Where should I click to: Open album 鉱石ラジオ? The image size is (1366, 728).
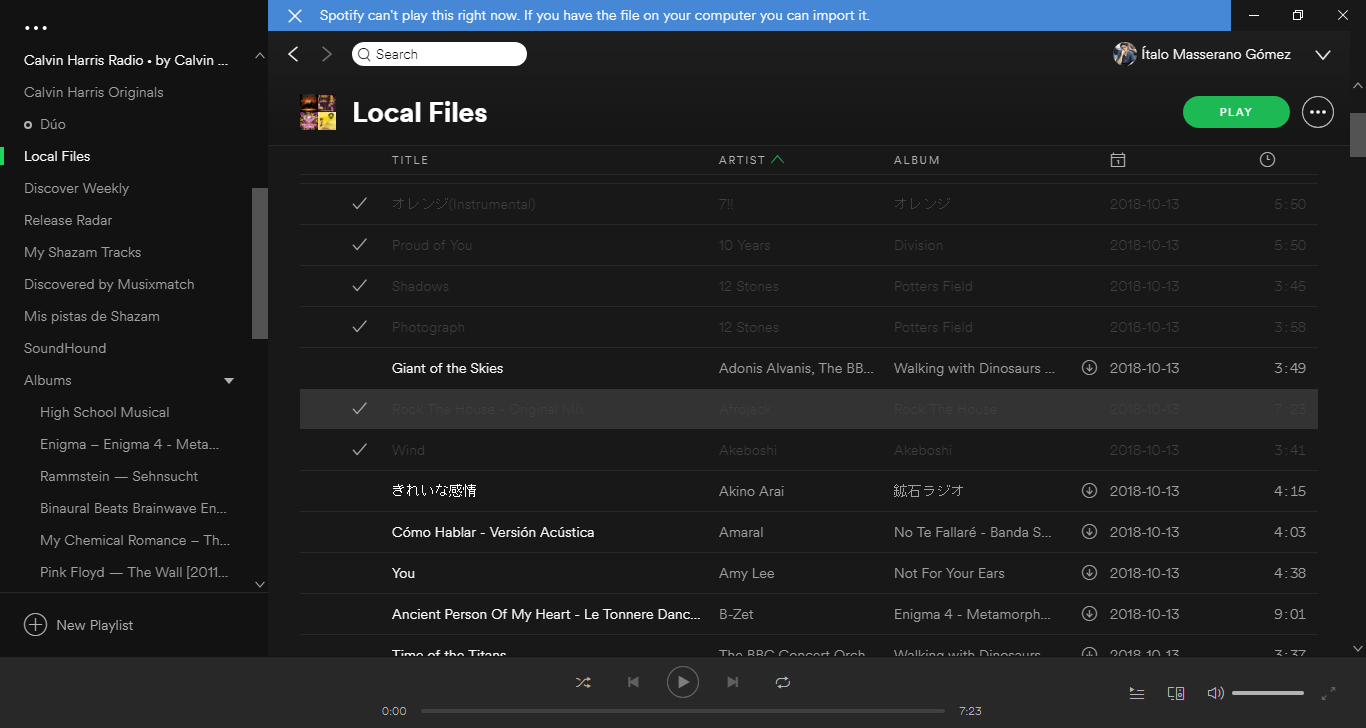(x=929, y=491)
